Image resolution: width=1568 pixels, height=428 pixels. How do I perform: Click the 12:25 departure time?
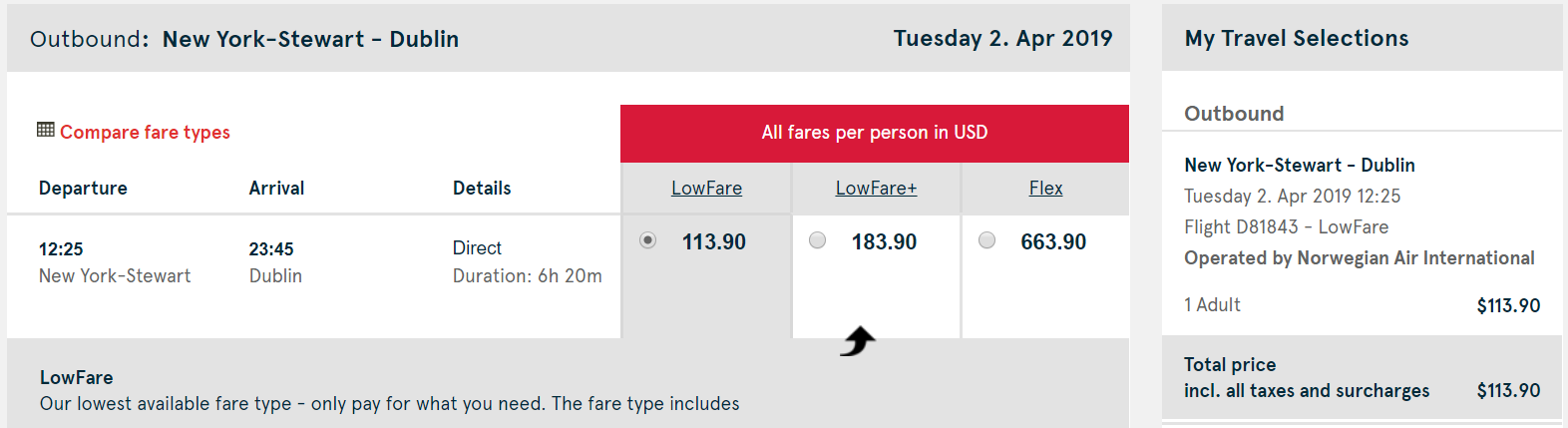[61, 249]
